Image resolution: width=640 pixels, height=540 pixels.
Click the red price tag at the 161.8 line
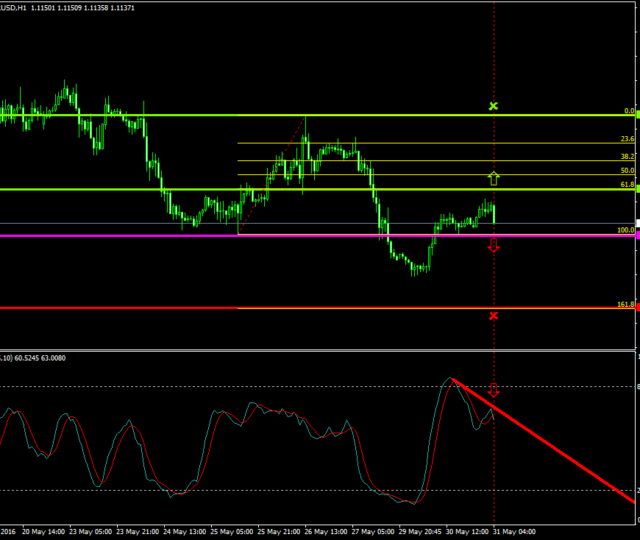[637, 308]
